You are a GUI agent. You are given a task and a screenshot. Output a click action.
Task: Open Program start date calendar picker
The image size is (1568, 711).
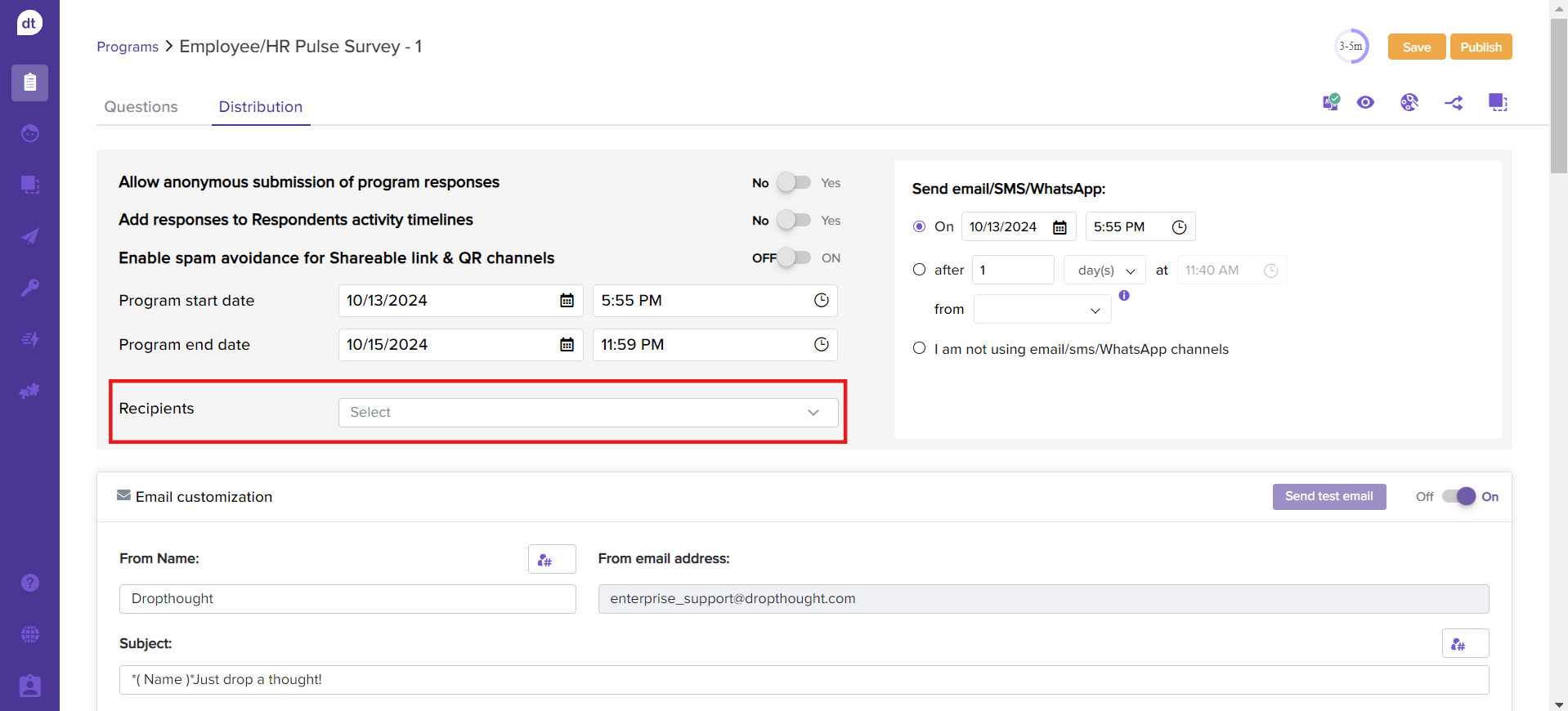pyautogui.click(x=567, y=301)
